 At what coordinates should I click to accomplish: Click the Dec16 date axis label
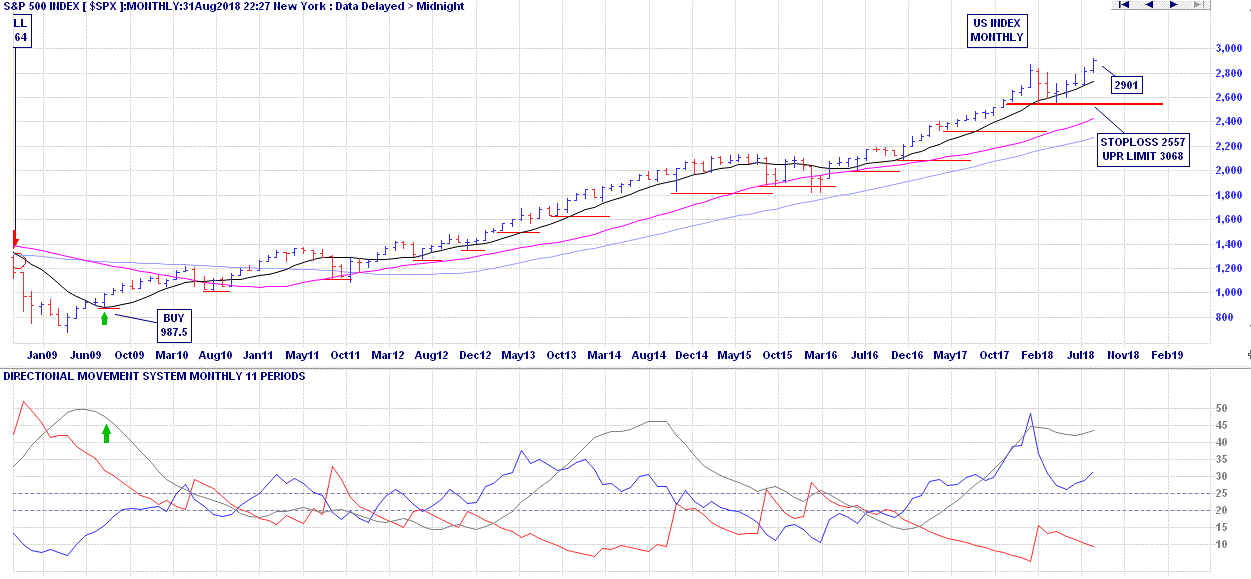click(907, 355)
